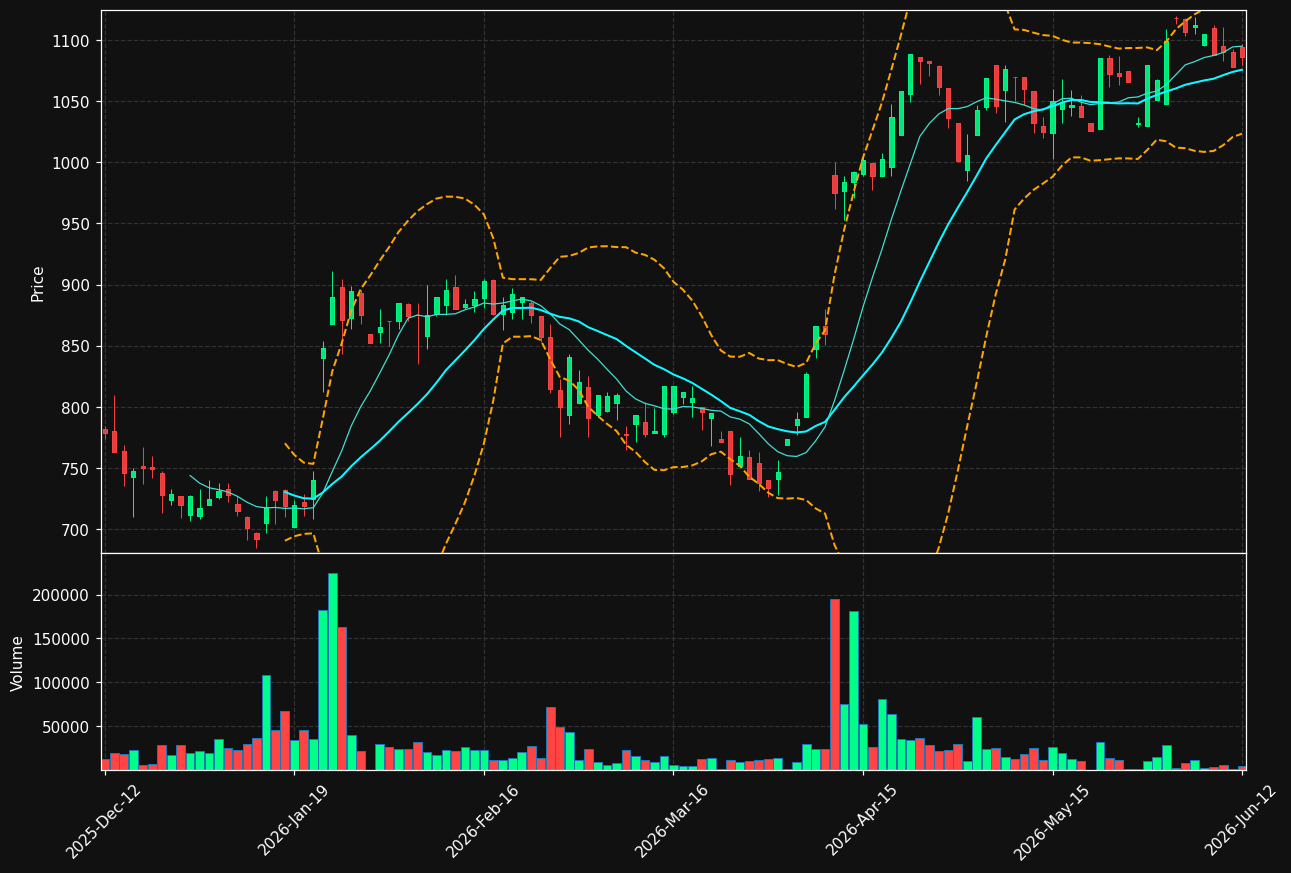Click the Price axis title

38,284
